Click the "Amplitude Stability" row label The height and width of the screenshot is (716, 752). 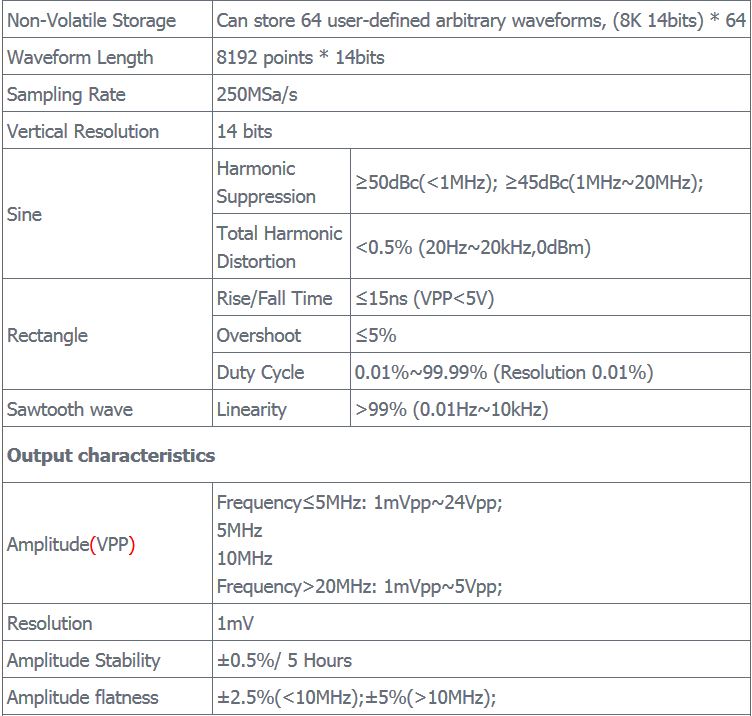pos(83,660)
